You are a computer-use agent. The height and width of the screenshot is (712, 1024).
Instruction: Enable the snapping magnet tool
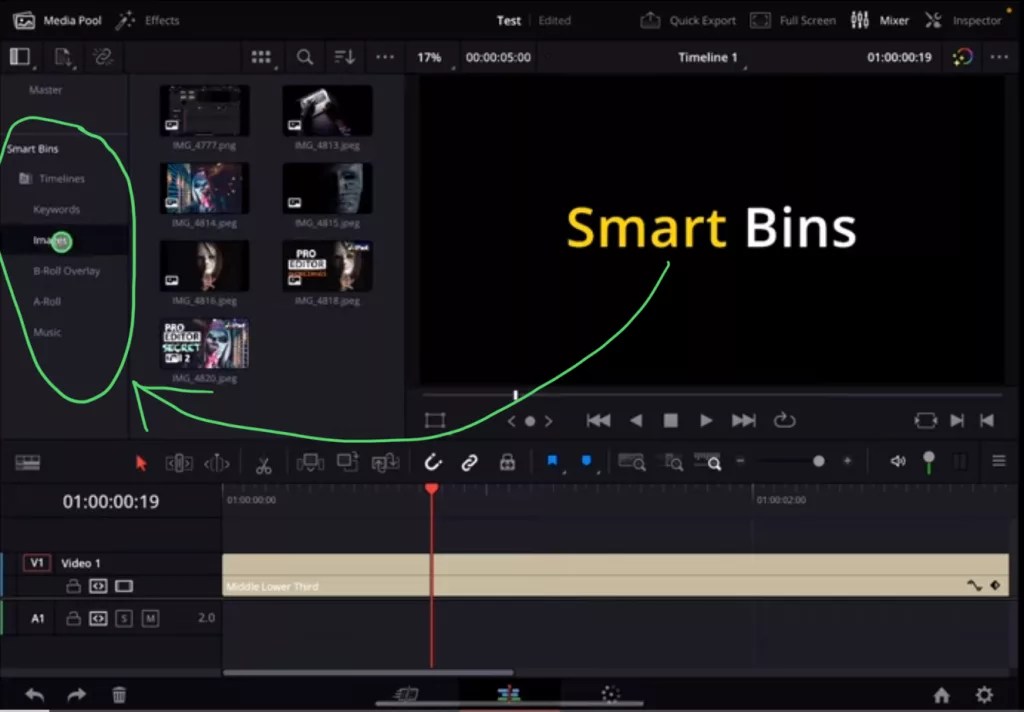click(434, 461)
